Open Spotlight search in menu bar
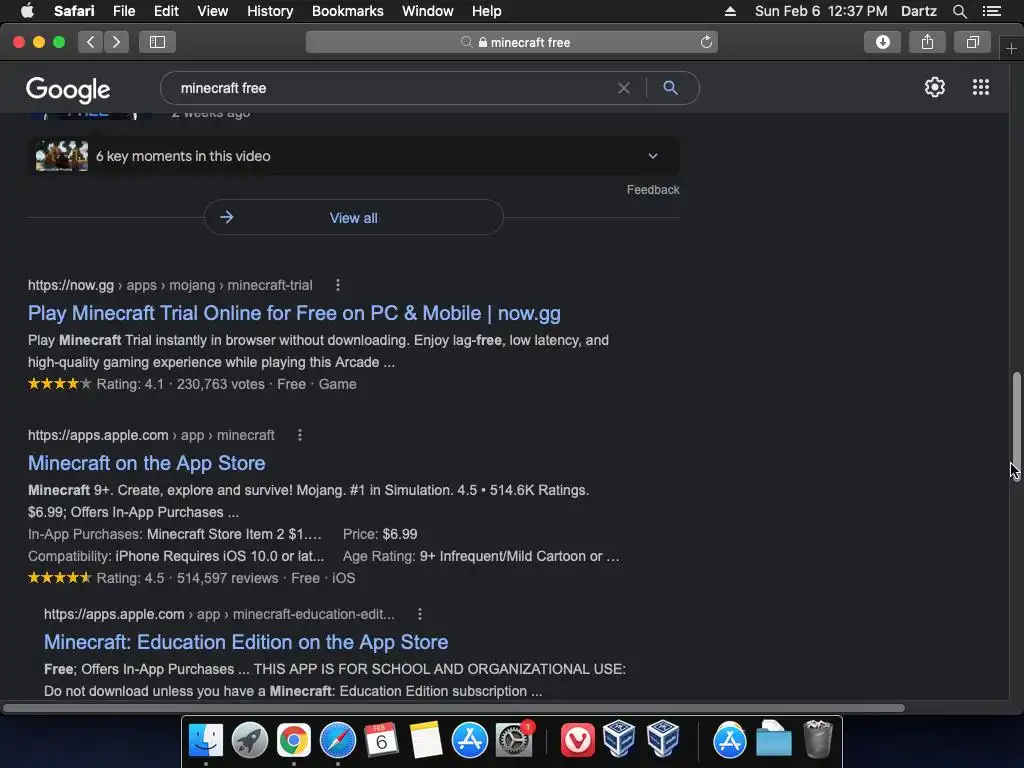 pyautogui.click(x=959, y=11)
